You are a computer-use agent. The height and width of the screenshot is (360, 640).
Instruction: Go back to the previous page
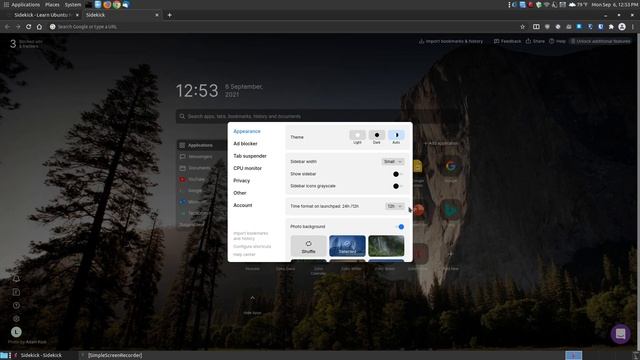7,27
